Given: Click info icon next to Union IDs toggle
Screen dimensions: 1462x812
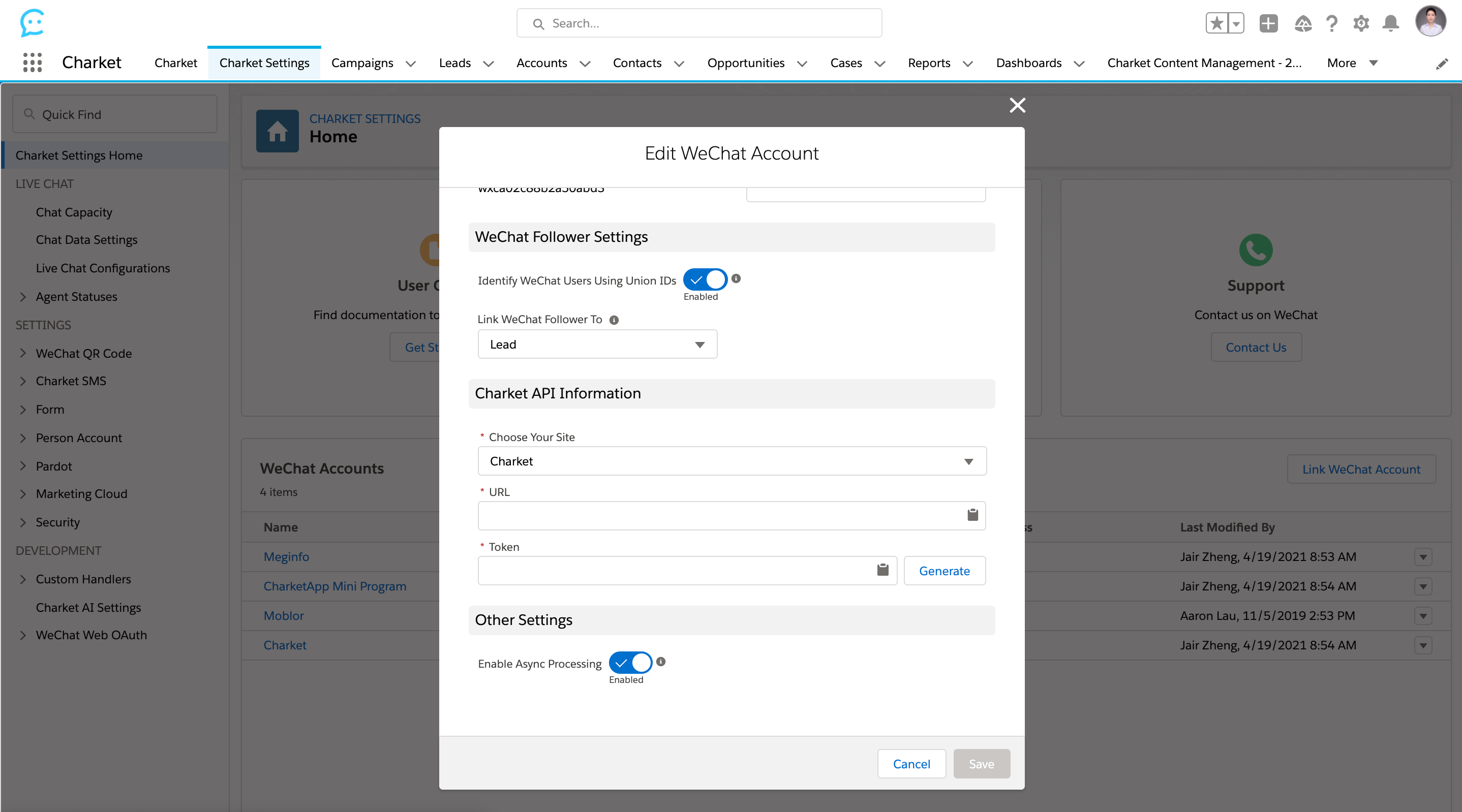Looking at the screenshot, I should (736, 278).
